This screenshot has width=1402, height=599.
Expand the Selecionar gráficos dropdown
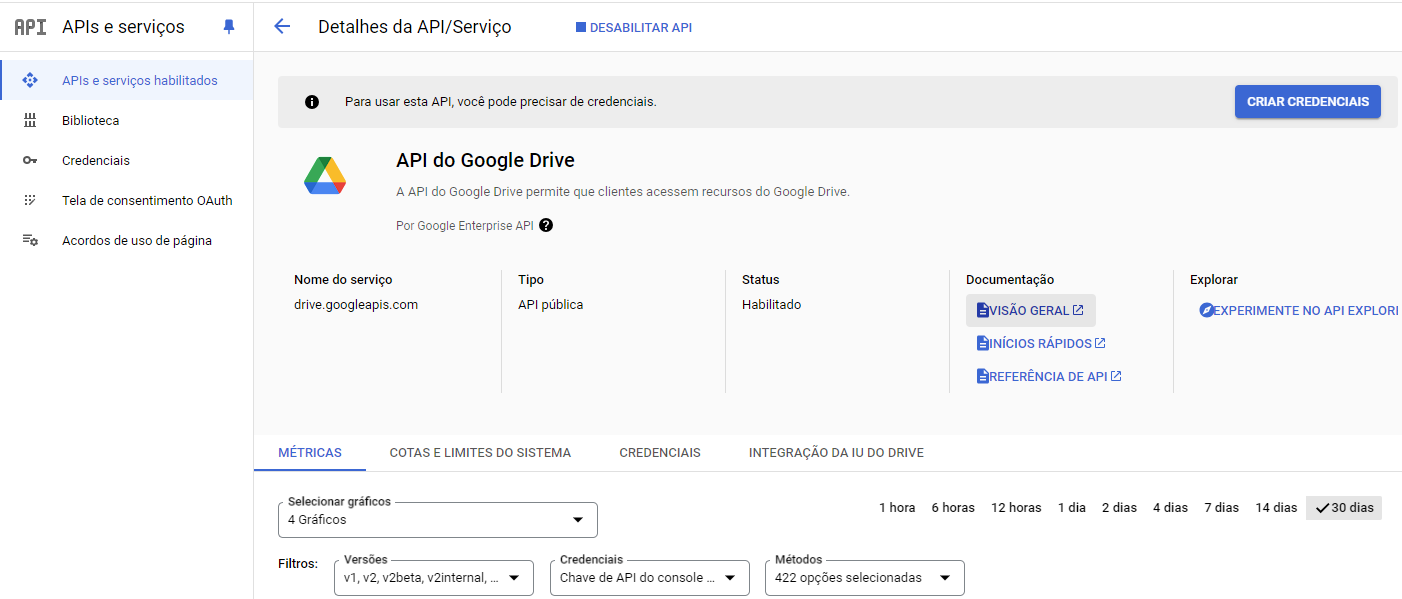pos(438,520)
